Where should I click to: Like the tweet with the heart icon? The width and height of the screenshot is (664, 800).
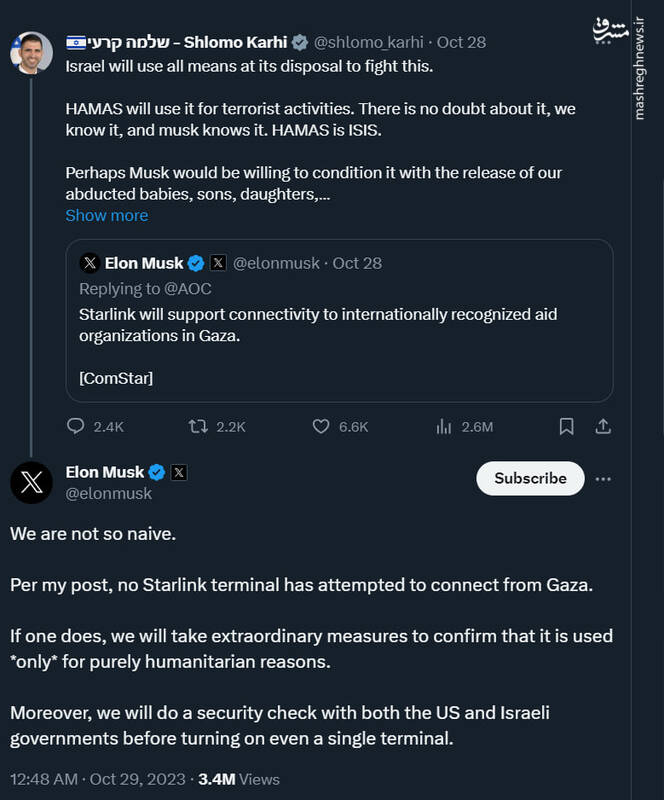[321, 426]
